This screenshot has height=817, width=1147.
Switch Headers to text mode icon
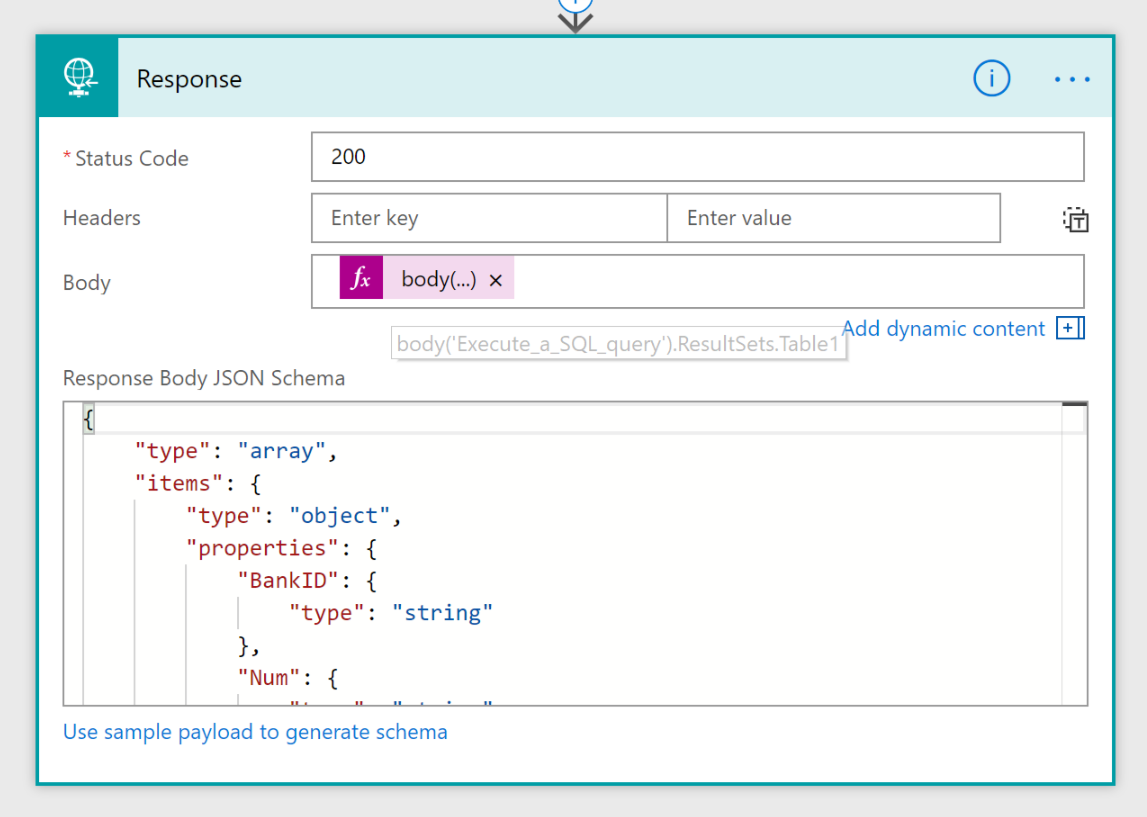(1075, 220)
